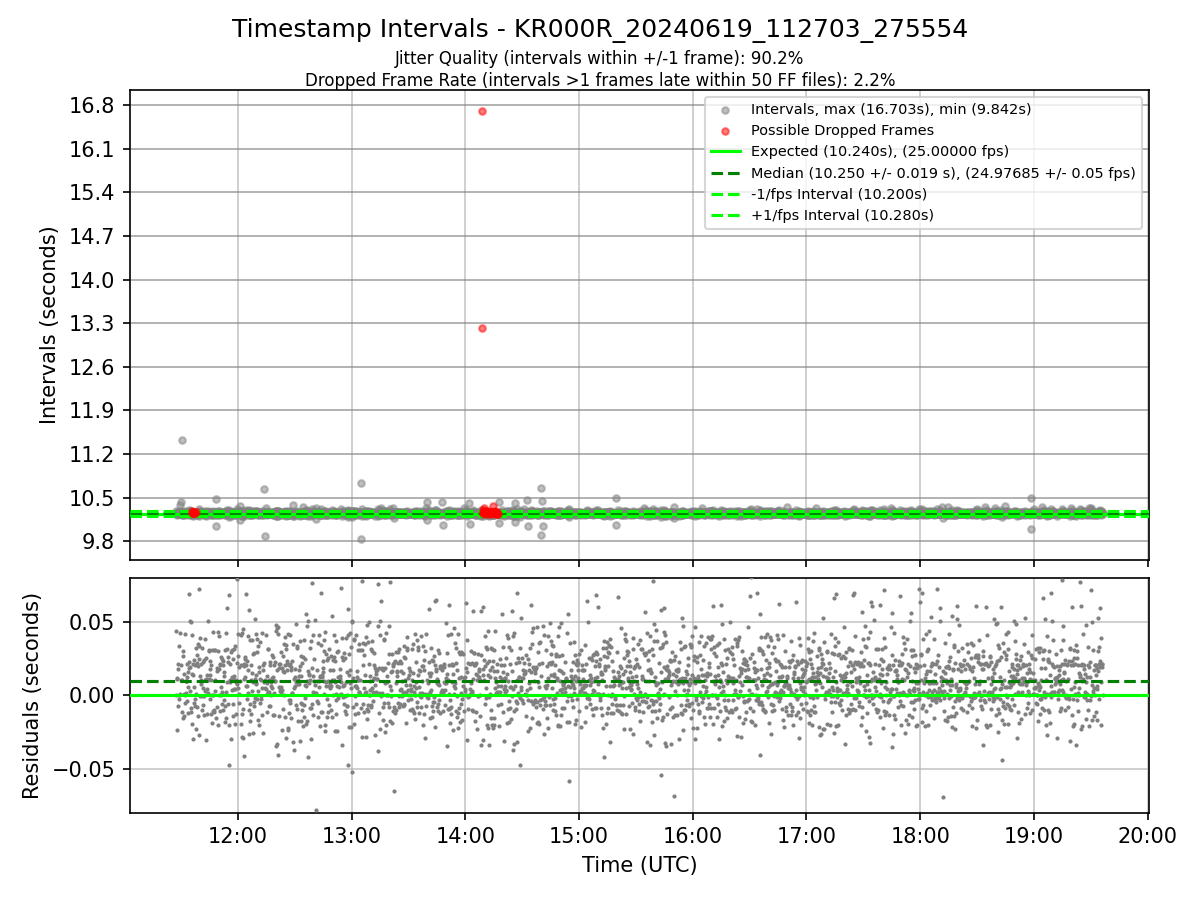This screenshot has width=1200, height=900.
Task: Click the red dropped-frame marker near 11:35 on the baseline
Action: tap(193, 512)
